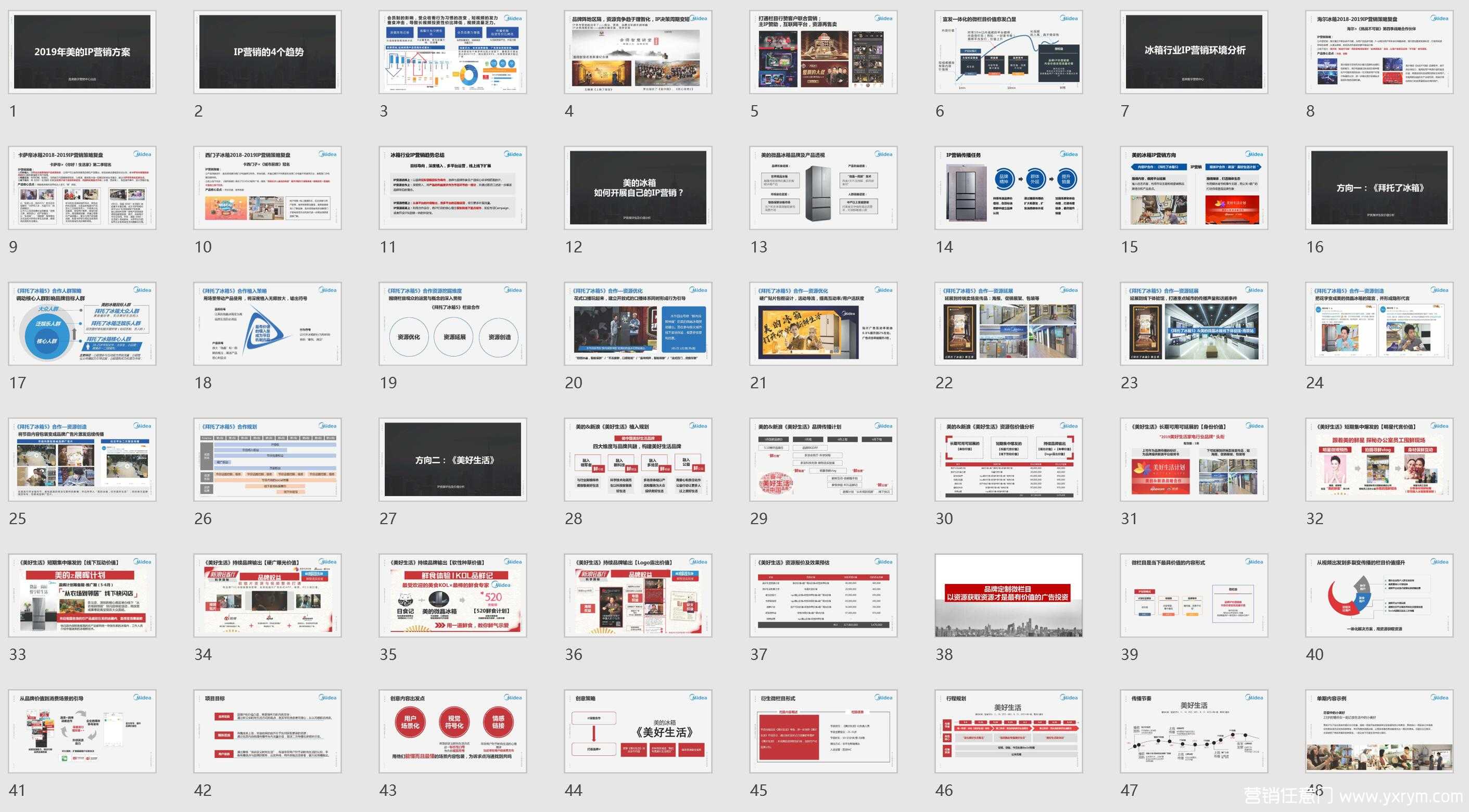The image size is (1469, 812).
Task: Select slide 38 品牌定制微栏目 city skyline
Action: 1009,595
